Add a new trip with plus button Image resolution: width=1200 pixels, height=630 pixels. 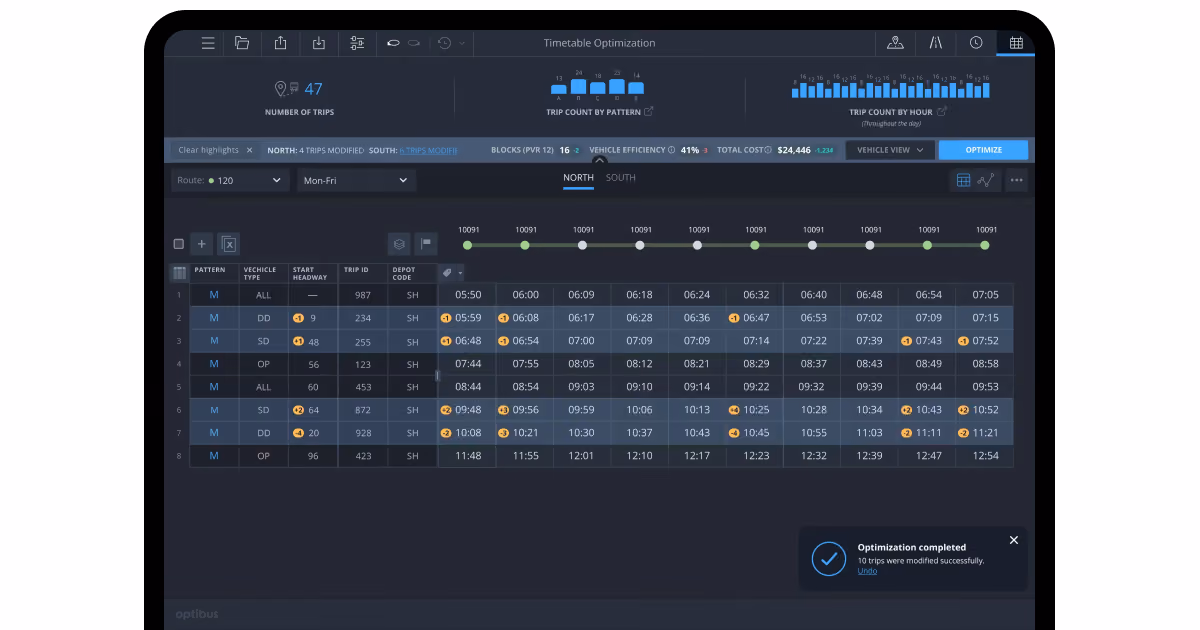[x=201, y=243]
